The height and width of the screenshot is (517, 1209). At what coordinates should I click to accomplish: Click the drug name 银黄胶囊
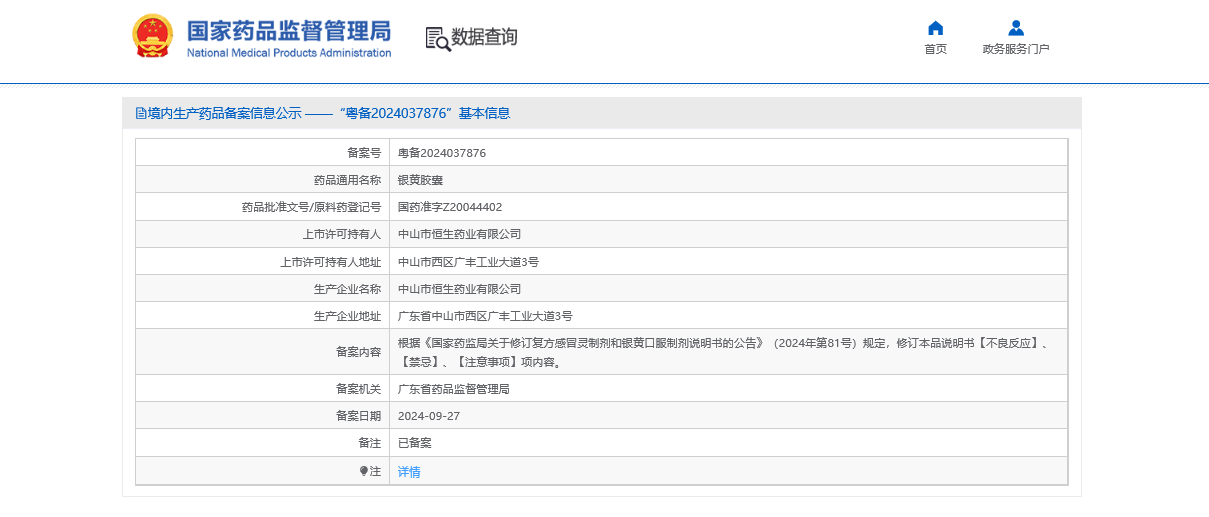420,180
